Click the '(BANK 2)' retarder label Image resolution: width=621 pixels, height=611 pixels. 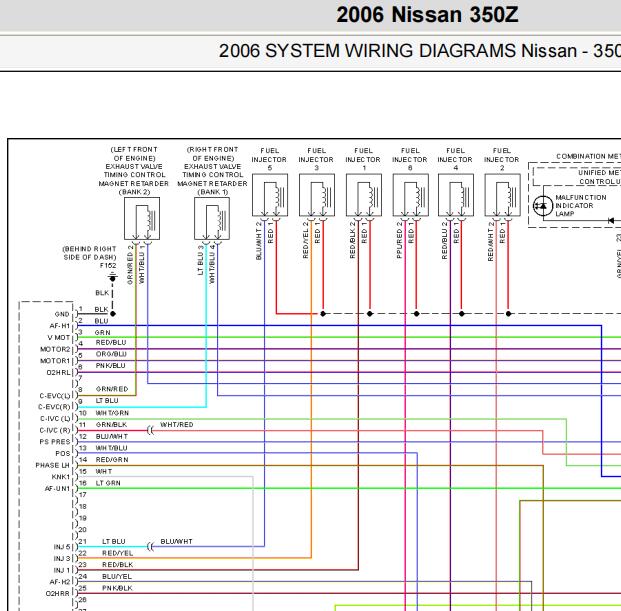(134, 192)
